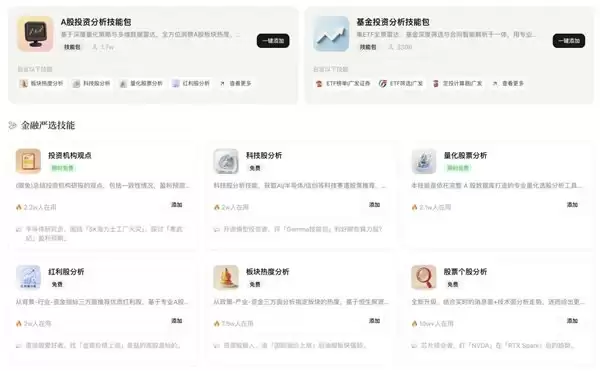This screenshot has width=600, height=371.
Task: Open the 量化股票分析 card title
Action: (465, 155)
